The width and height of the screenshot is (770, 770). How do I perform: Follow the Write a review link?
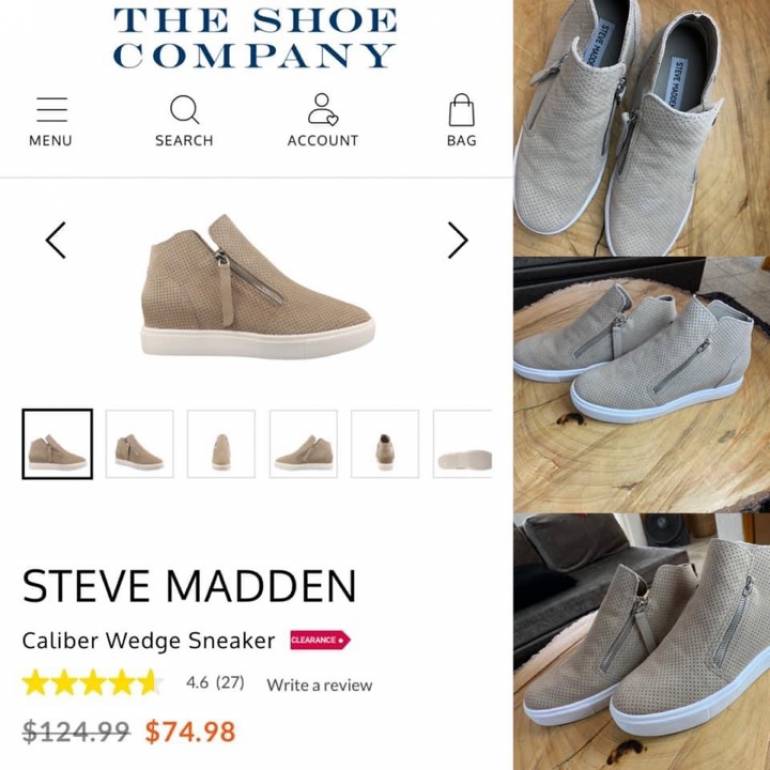click(319, 685)
